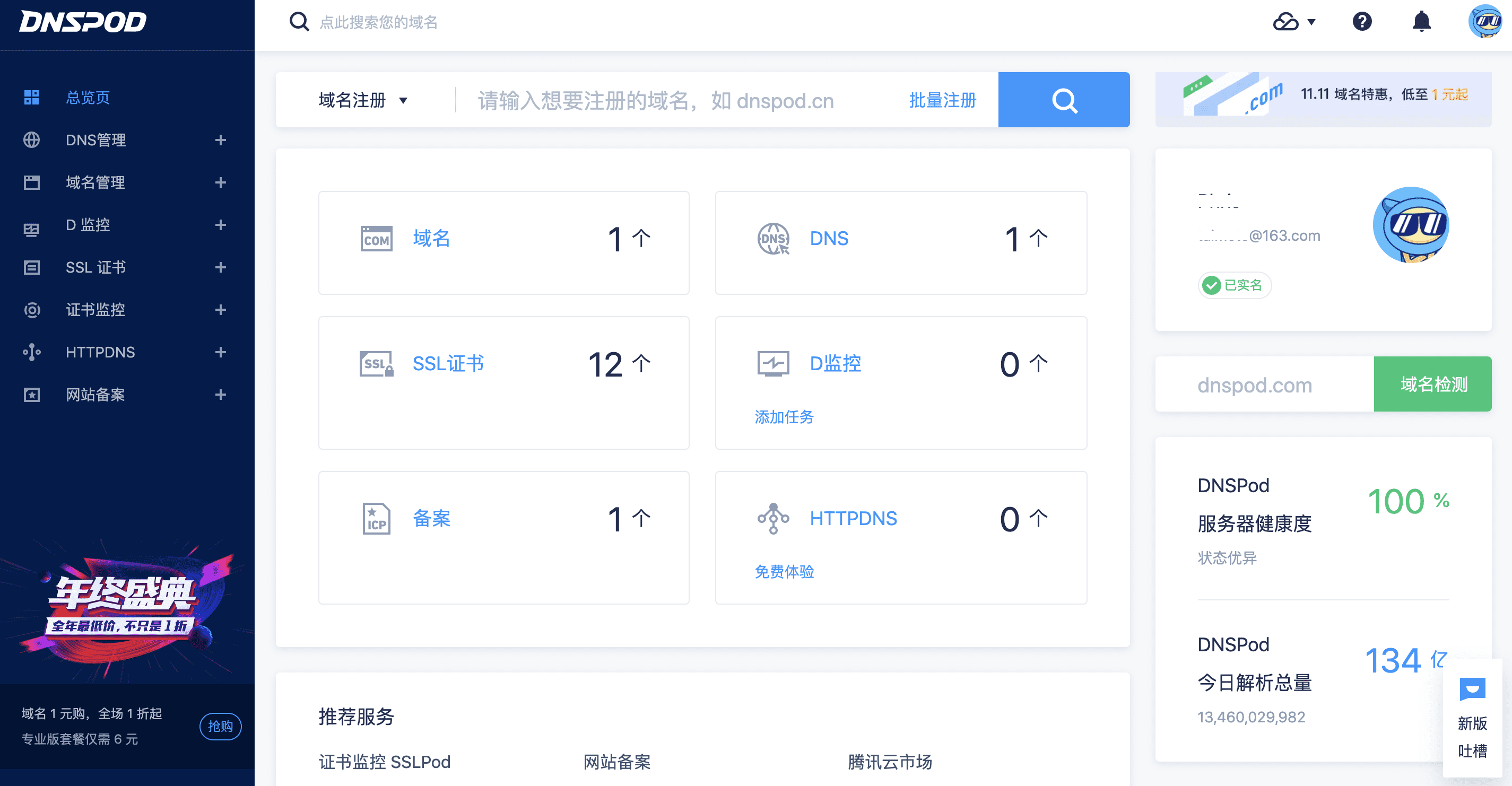
Task: Click the HTTPDNS card node icon
Action: tap(774, 519)
